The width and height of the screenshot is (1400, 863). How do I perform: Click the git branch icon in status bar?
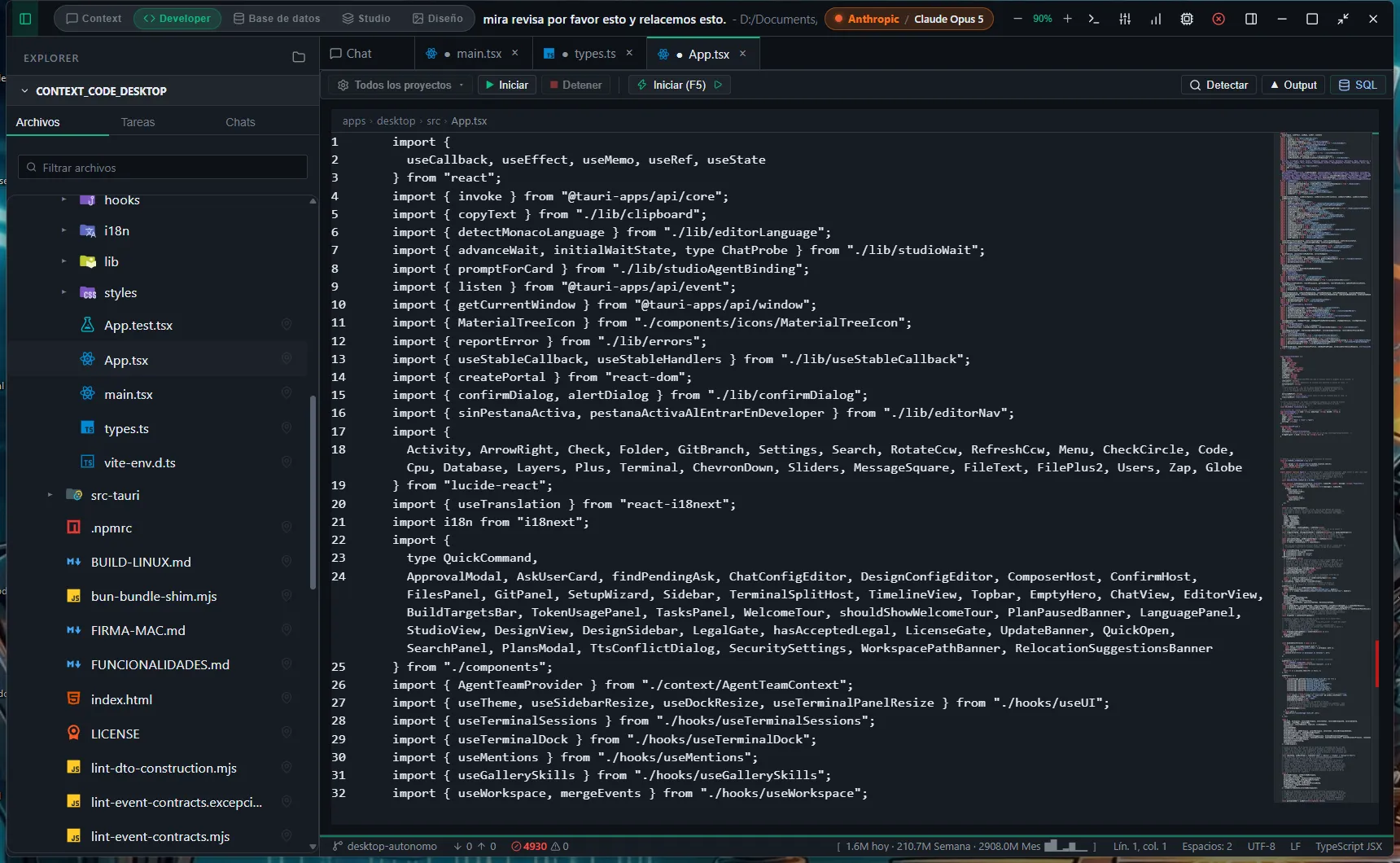coord(338,847)
